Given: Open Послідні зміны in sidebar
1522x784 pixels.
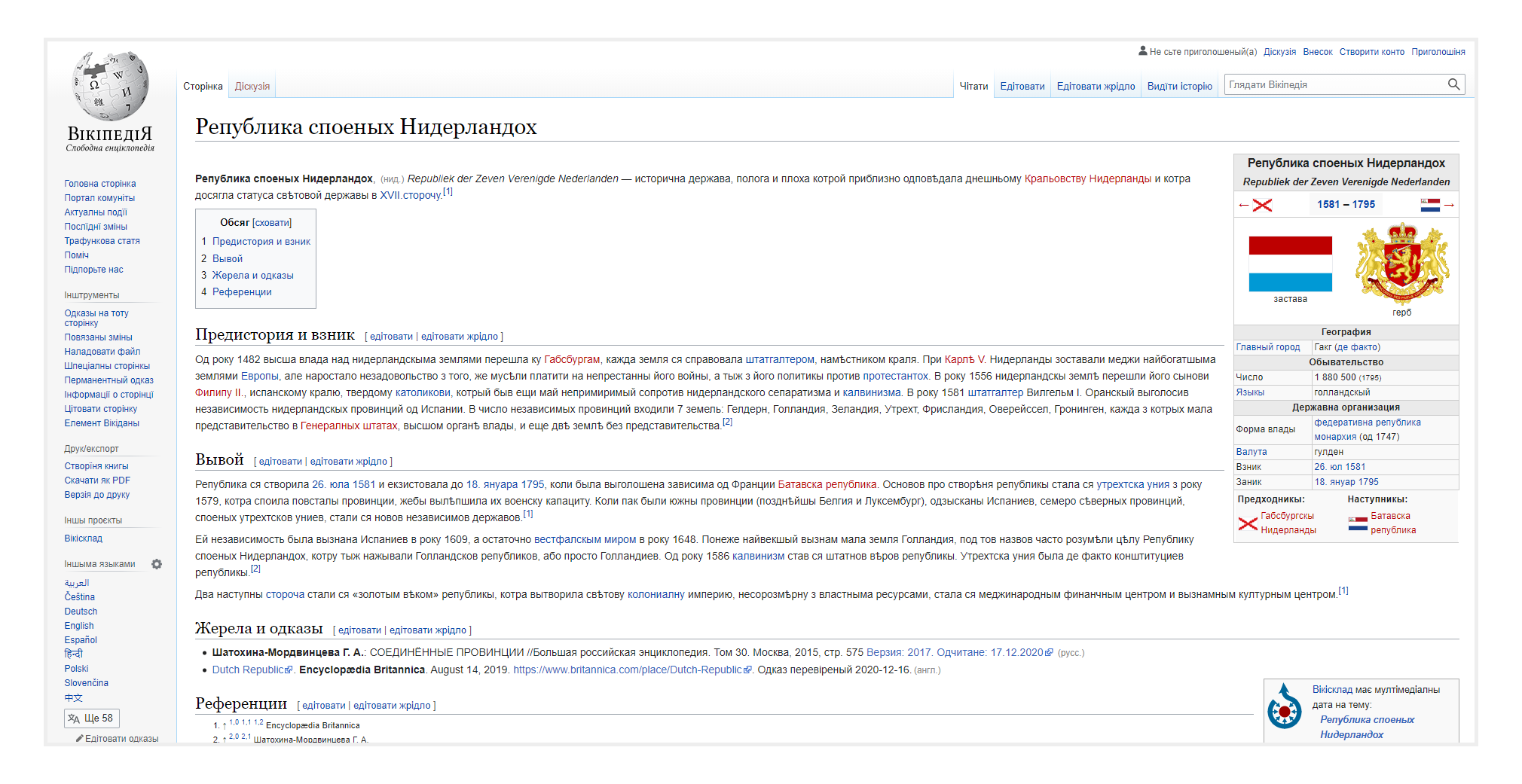Looking at the screenshot, I should 96,227.
